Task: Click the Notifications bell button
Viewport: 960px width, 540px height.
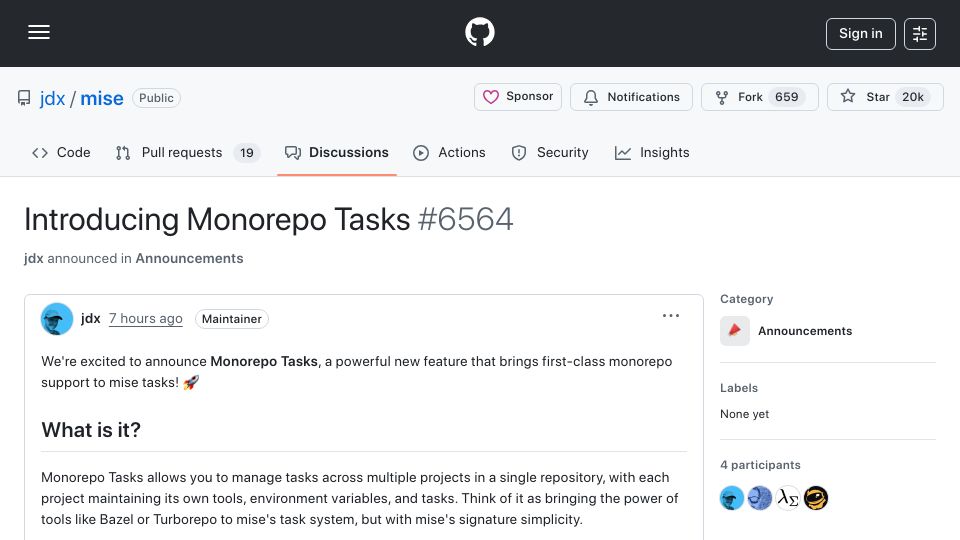Action: click(x=631, y=97)
